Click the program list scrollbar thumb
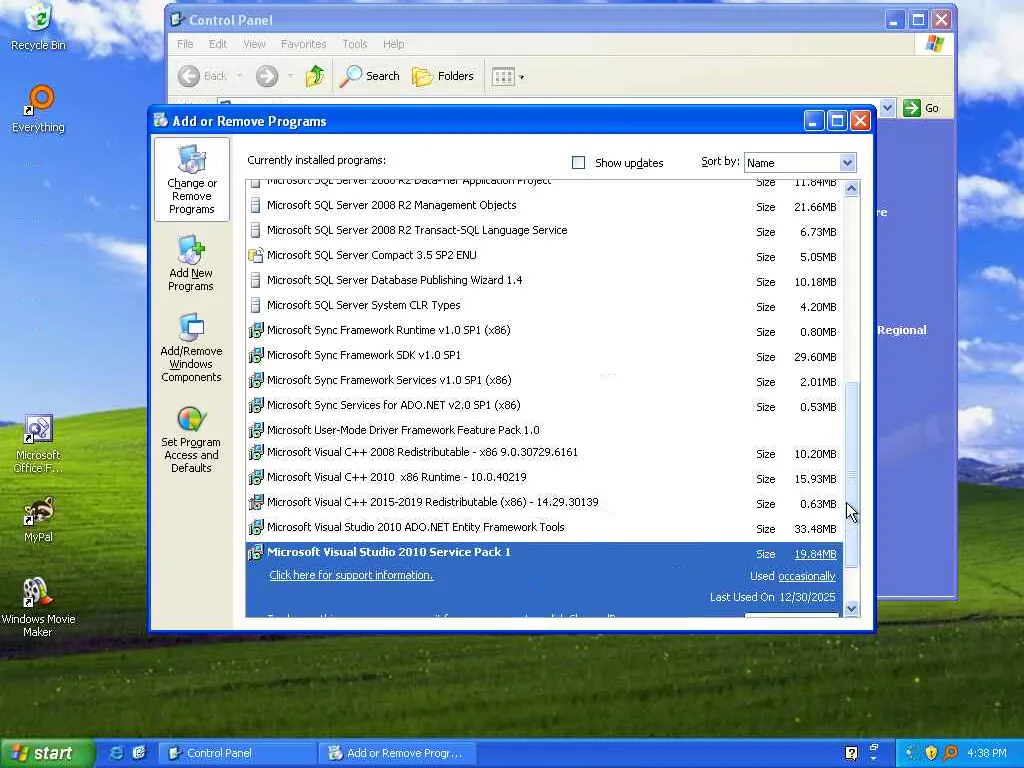The height and width of the screenshot is (768, 1024). point(851,475)
